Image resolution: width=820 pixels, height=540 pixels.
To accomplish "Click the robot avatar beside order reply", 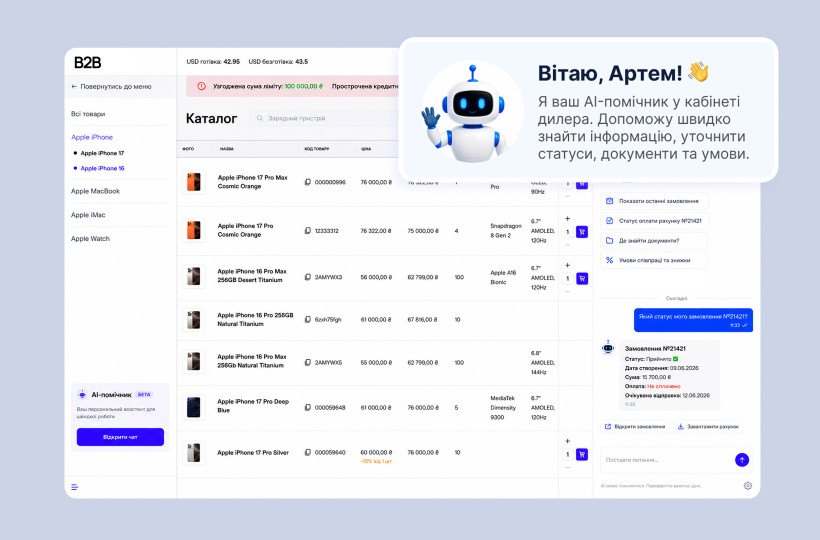I will coord(608,347).
